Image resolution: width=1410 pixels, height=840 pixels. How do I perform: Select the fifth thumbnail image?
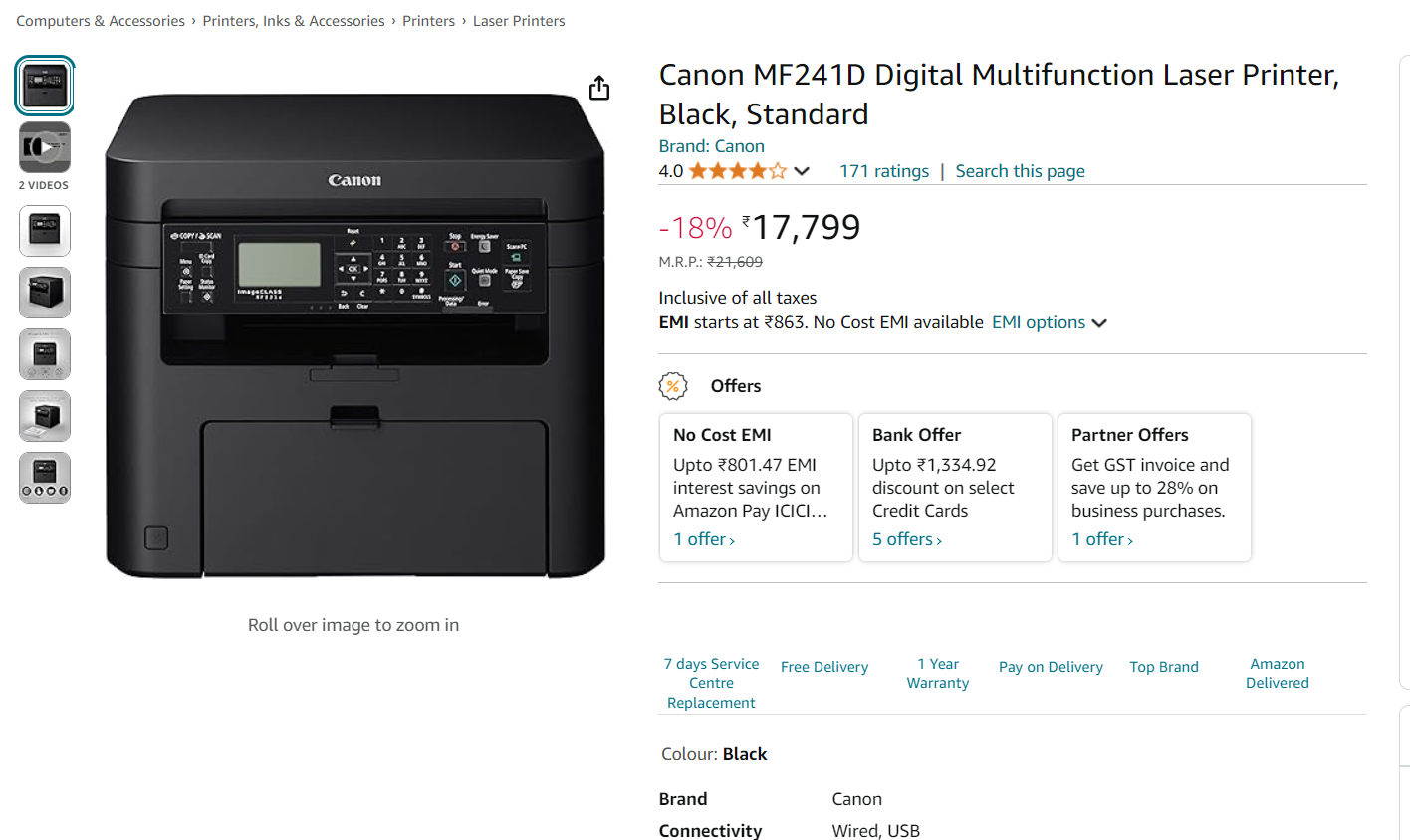pyautogui.click(x=45, y=354)
